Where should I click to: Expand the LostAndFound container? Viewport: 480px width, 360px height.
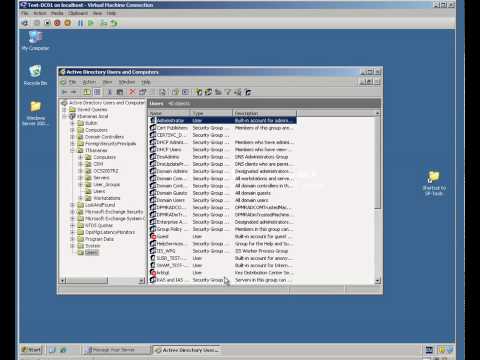pyautogui.click(x=72, y=205)
